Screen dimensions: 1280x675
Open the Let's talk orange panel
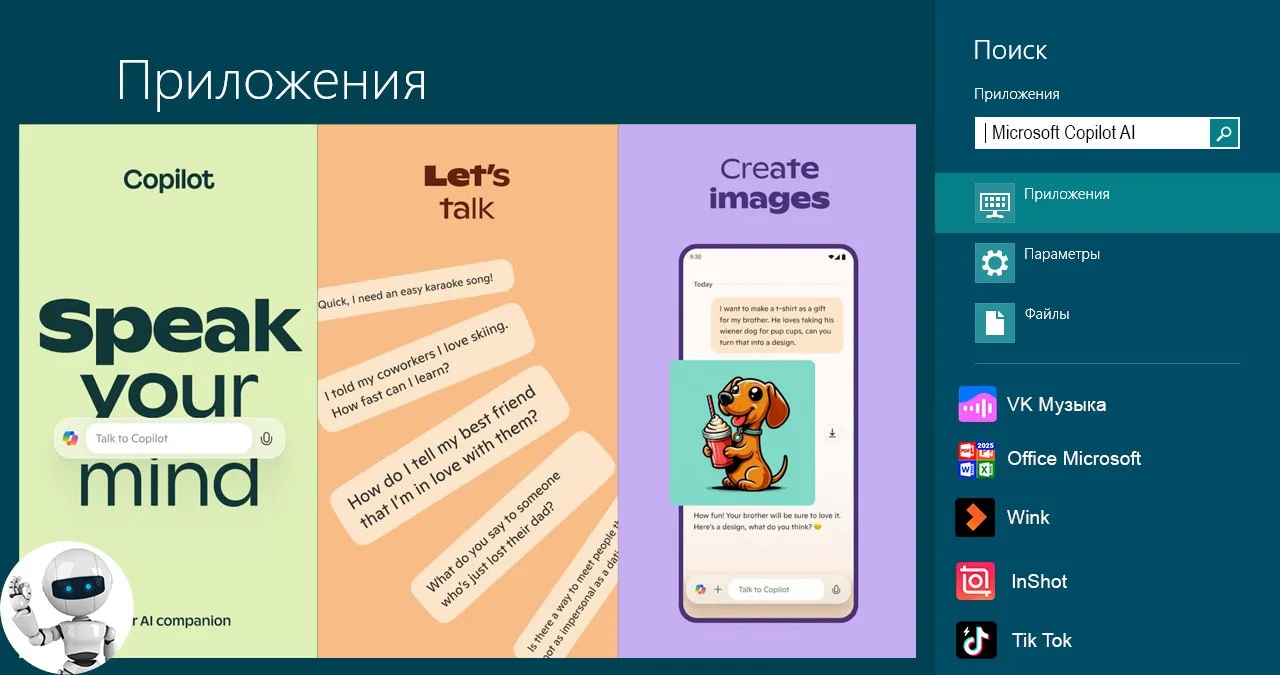point(467,391)
